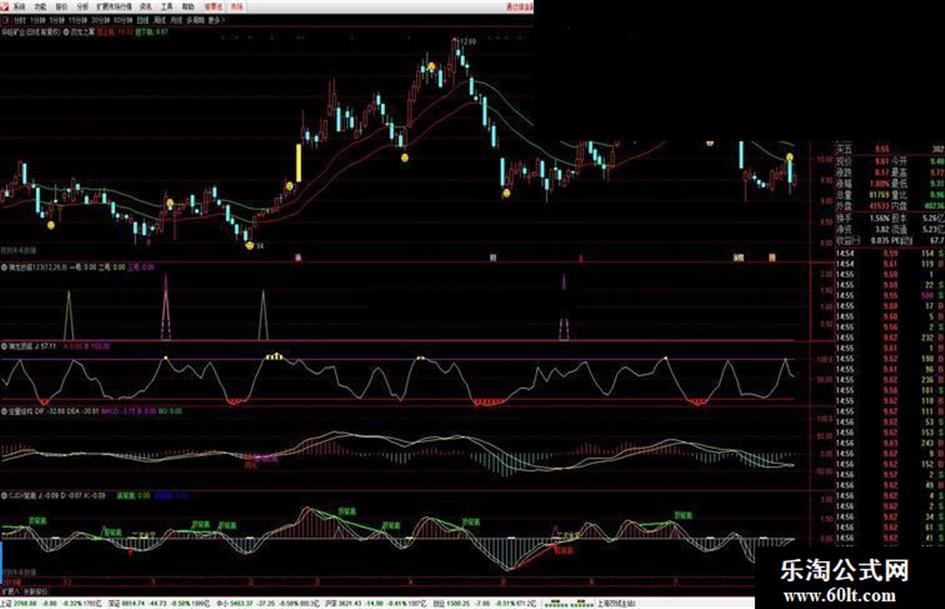This screenshot has height=609, width=945.
Task: Click the 收益 0.035 quote value
Action: tap(881, 241)
